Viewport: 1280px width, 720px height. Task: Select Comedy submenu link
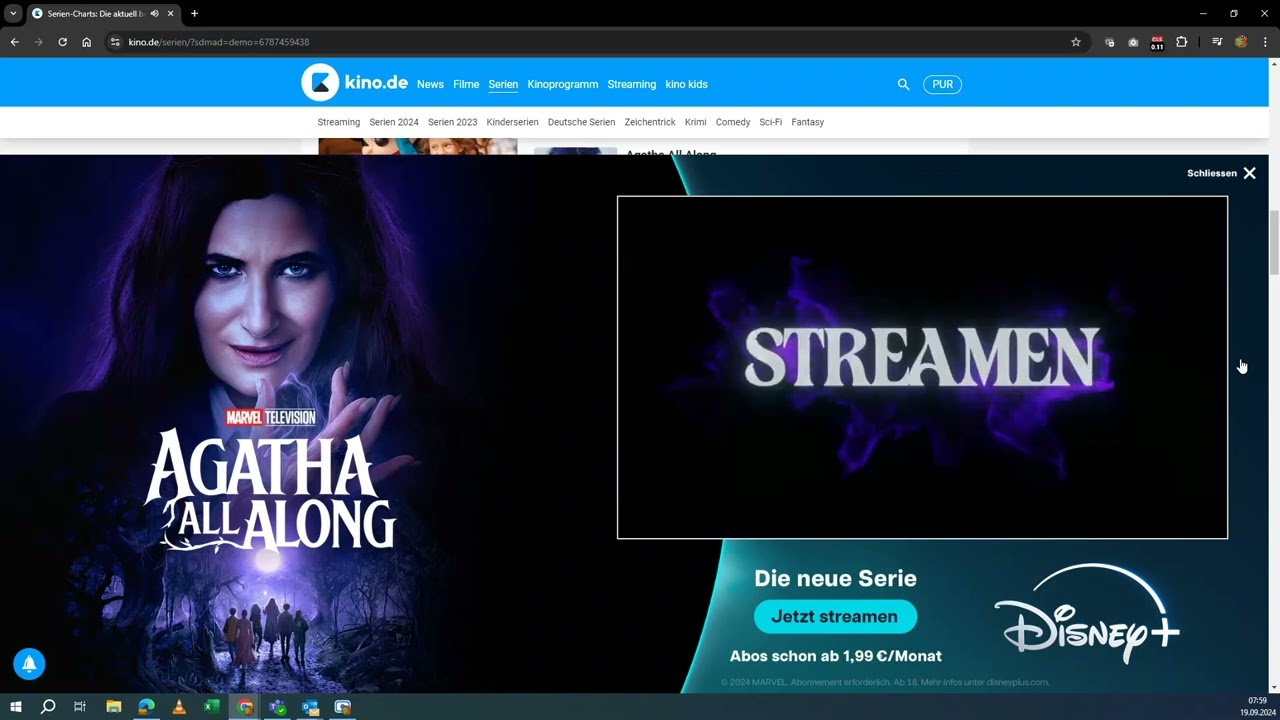733,122
